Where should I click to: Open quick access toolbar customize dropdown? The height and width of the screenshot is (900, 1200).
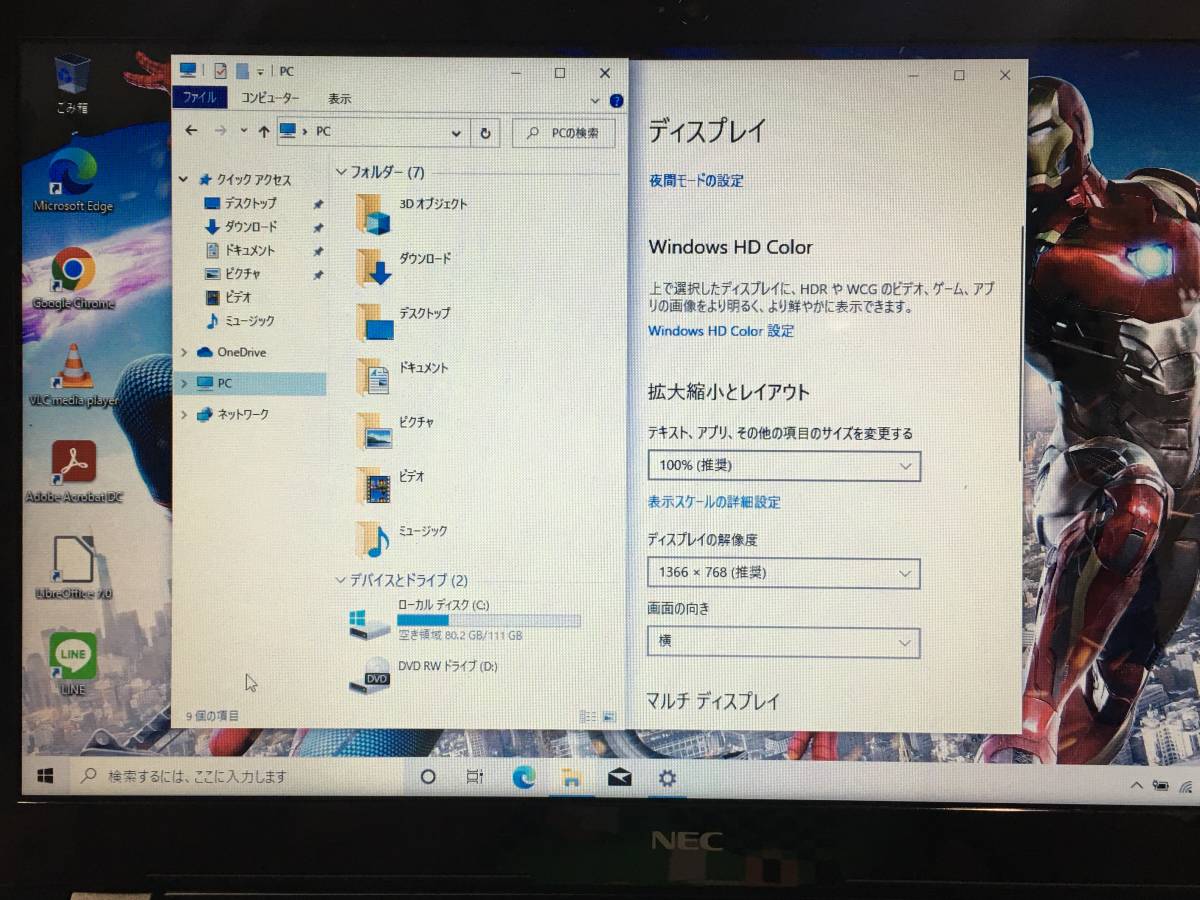(x=260, y=72)
